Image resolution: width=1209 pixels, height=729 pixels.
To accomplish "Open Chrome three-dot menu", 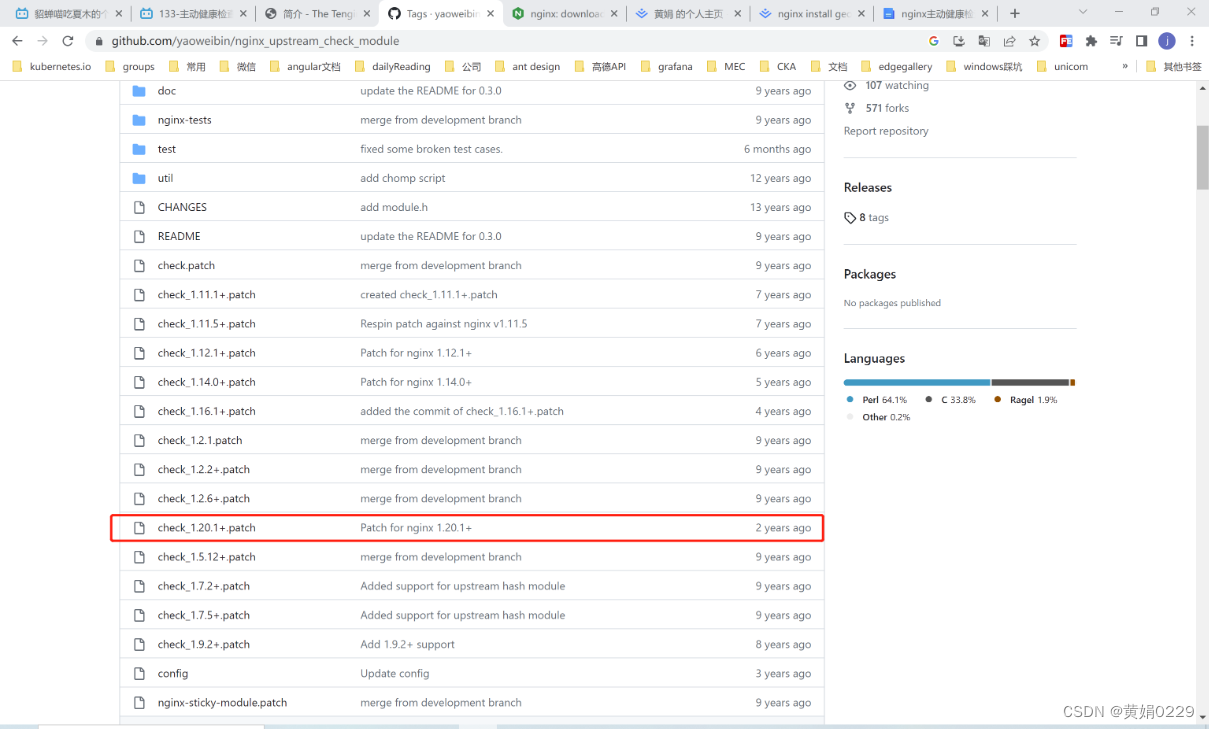I will tap(1192, 41).
